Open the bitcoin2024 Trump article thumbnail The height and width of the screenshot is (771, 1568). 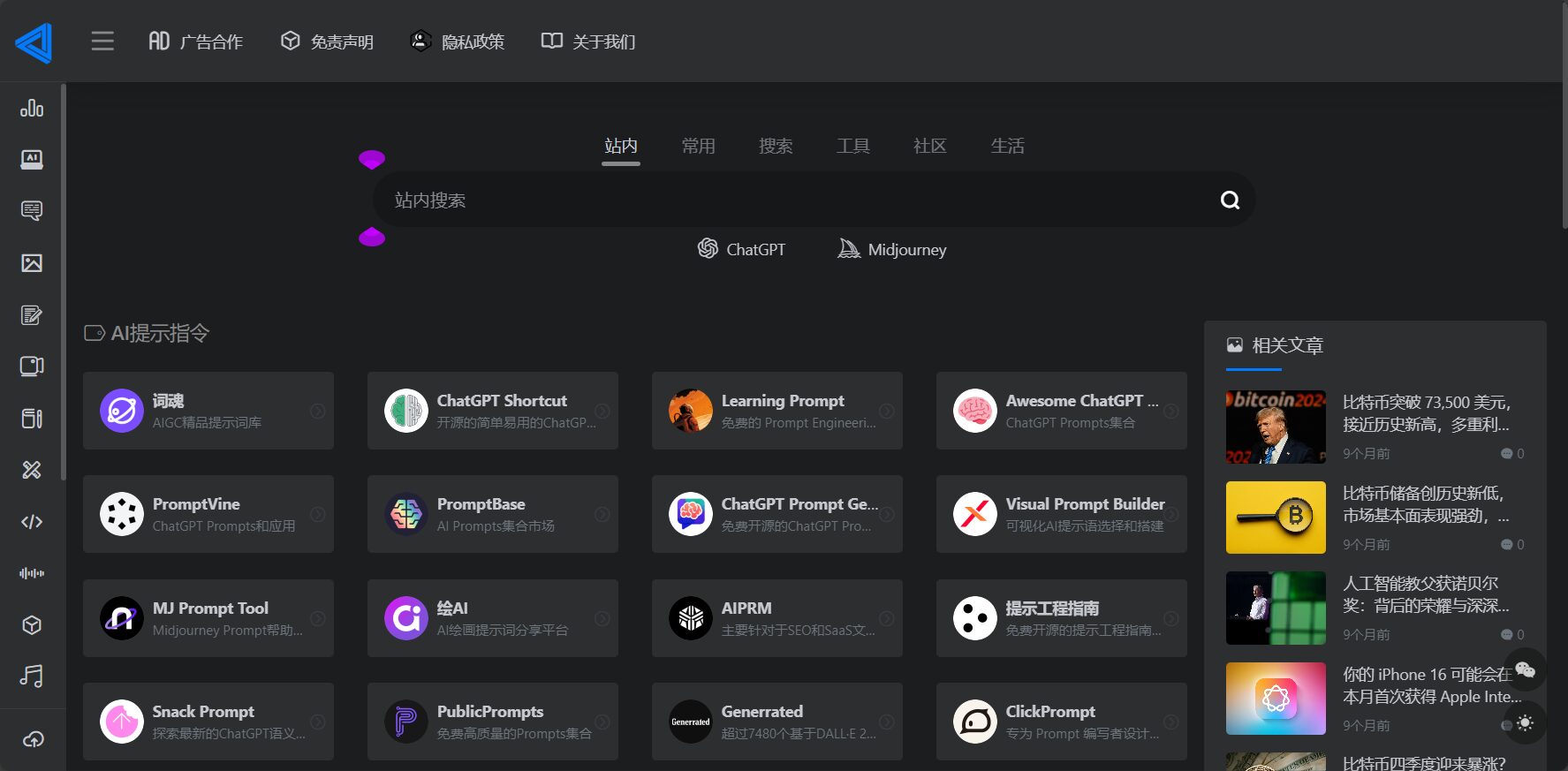1276,427
